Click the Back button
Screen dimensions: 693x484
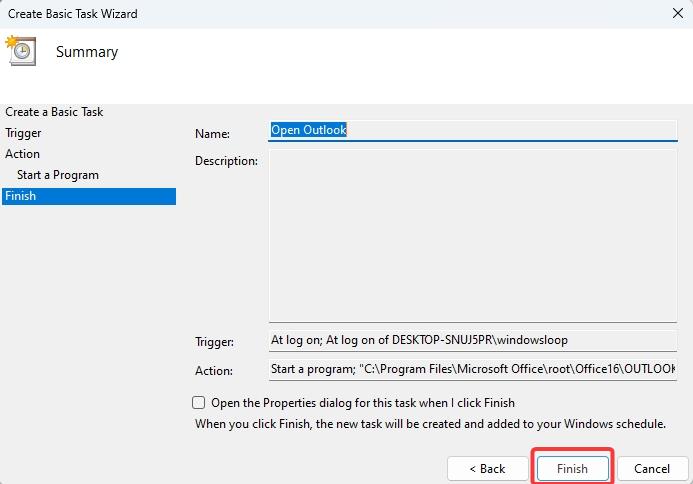tap(487, 469)
